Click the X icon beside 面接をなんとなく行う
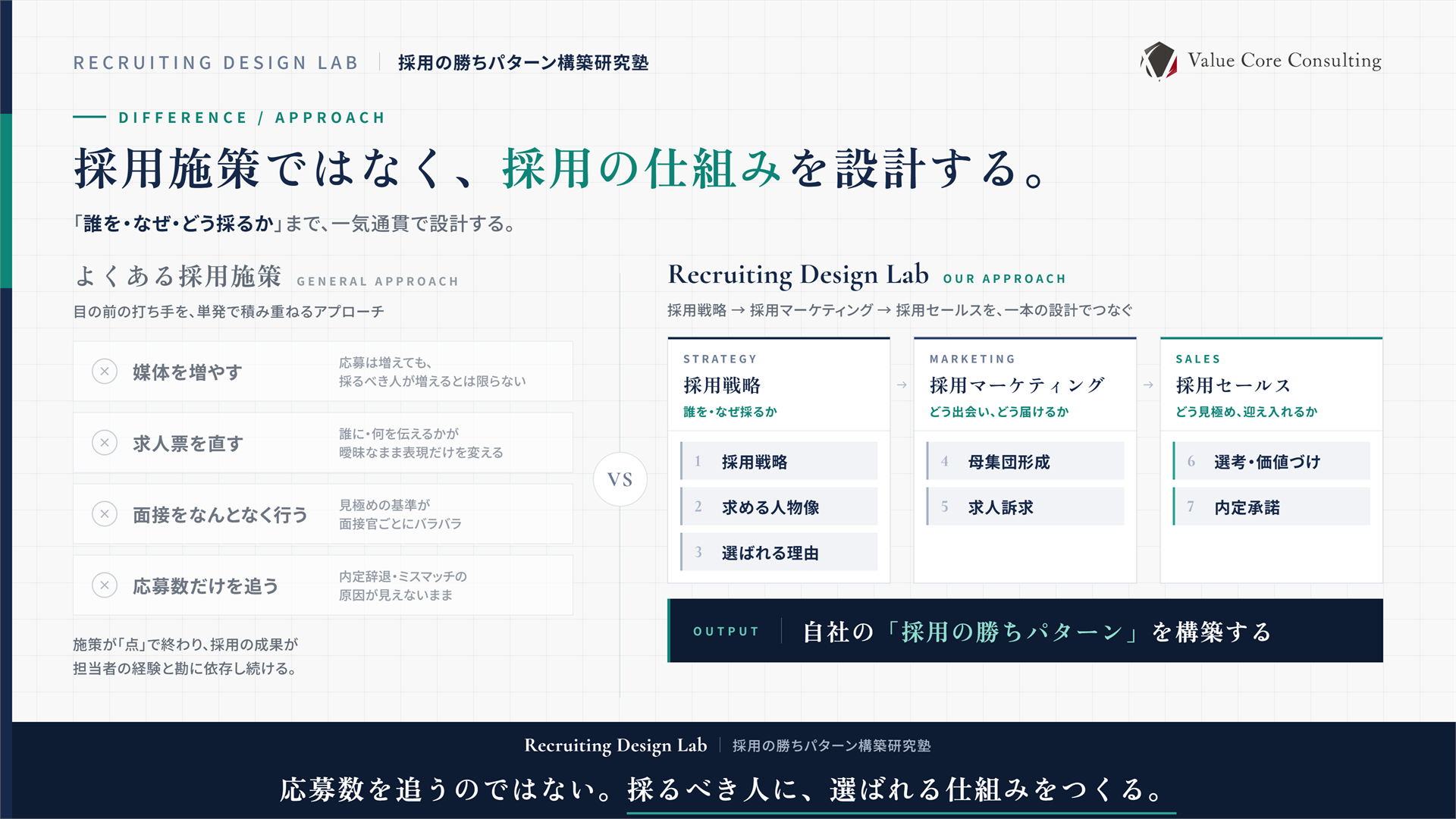 coord(105,514)
